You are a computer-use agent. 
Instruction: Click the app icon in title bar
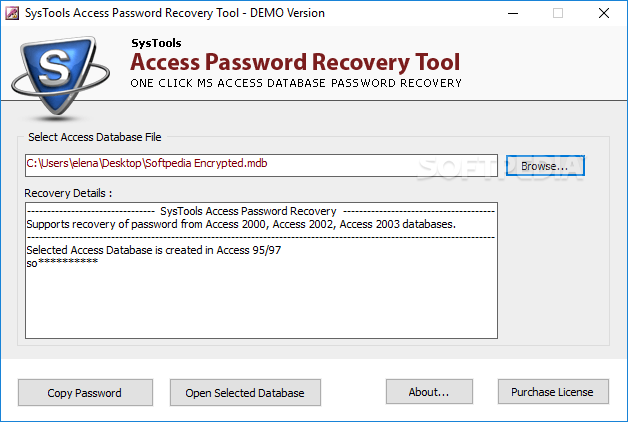[12, 13]
